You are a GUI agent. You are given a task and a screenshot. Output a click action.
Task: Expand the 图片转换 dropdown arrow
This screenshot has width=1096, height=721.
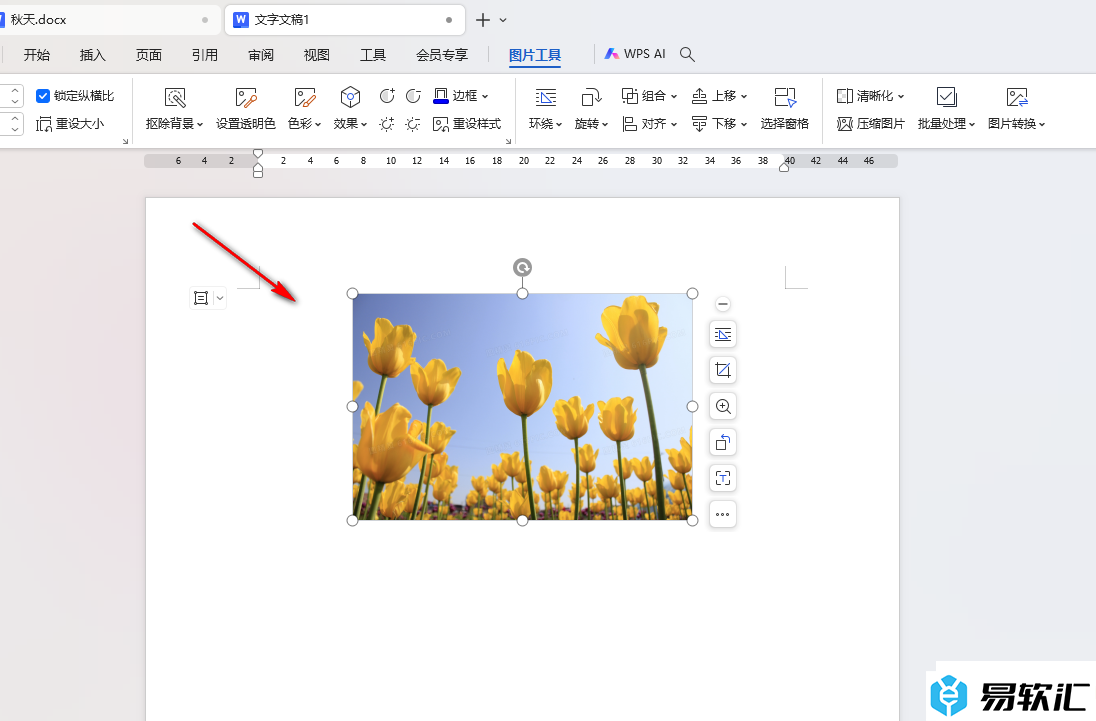(1042, 124)
